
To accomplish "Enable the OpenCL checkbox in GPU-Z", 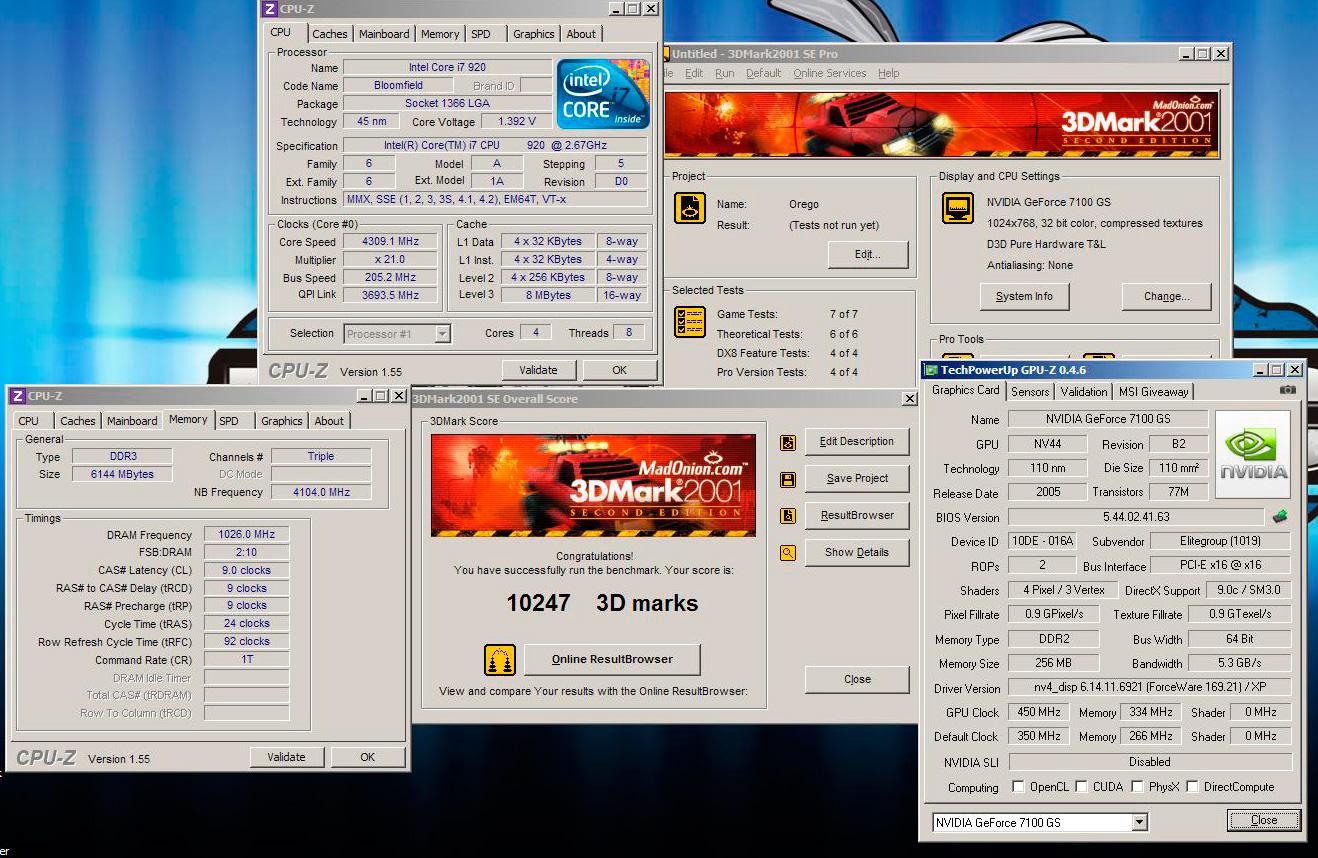I will (x=1018, y=787).
